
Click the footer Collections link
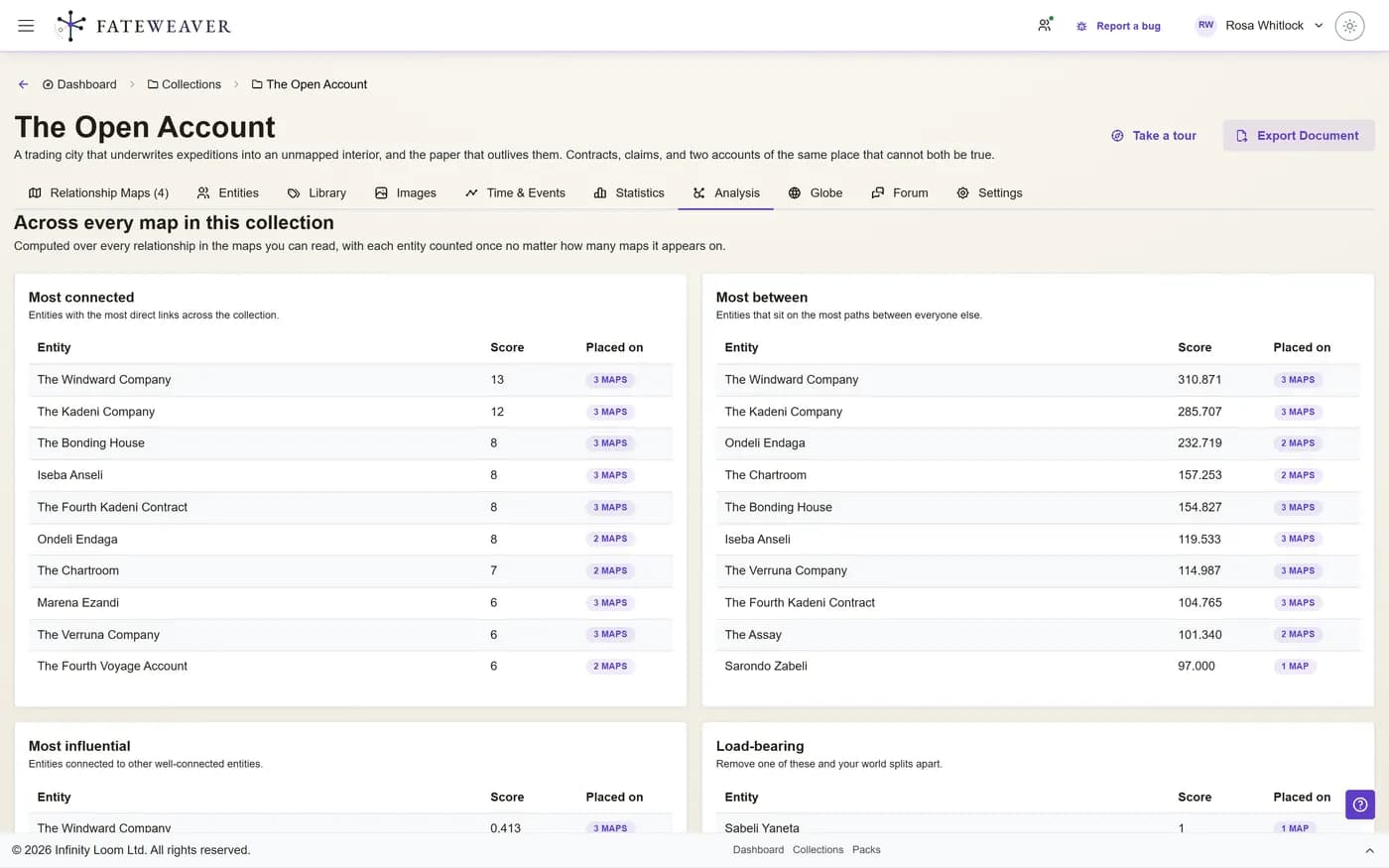click(x=818, y=850)
